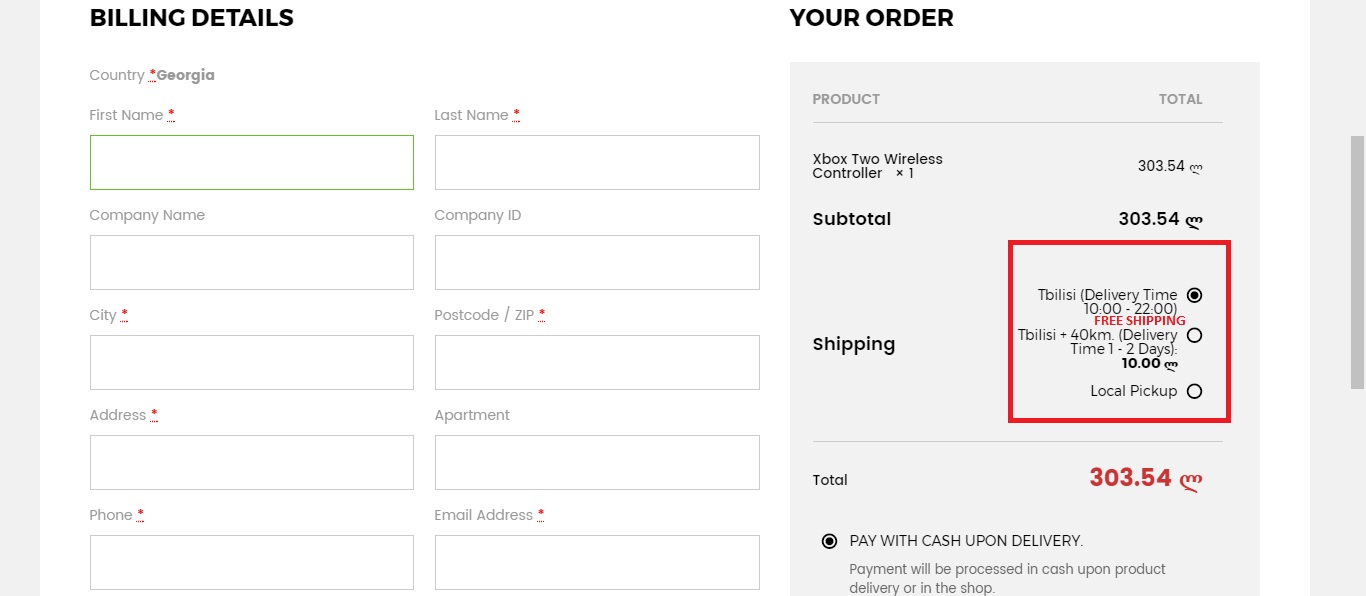Select the Apartment input box
The width and height of the screenshot is (1366, 596).
[597, 462]
